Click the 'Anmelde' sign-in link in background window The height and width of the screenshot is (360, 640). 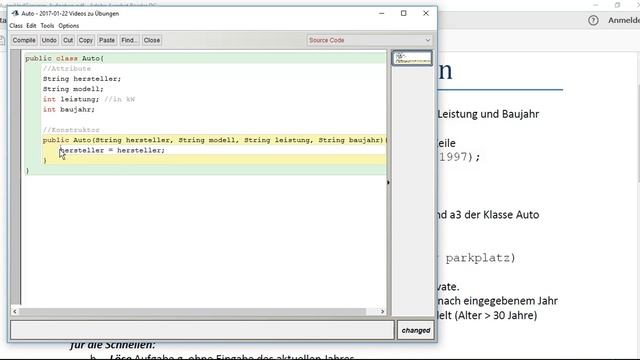pos(624,20)
